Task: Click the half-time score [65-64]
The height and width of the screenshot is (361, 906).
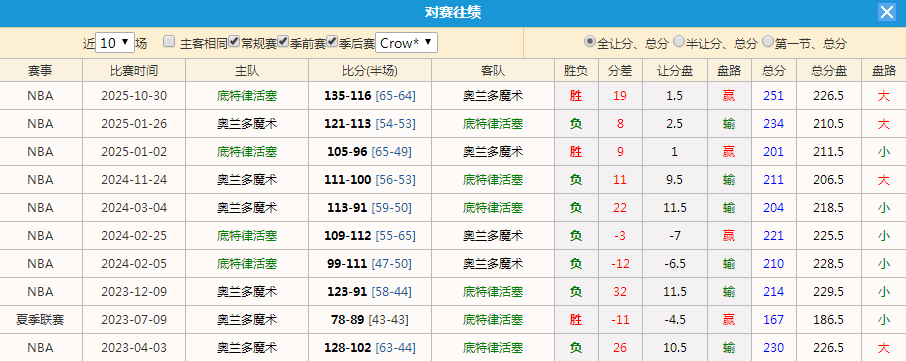Action: [395, 96]
